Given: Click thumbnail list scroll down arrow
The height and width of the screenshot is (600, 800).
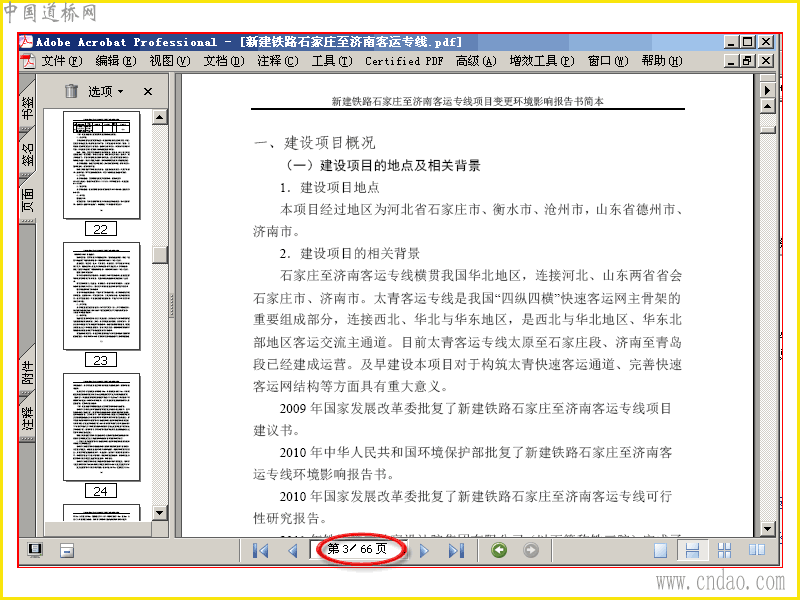Looking at the screenshot, I should click(159, 513).
